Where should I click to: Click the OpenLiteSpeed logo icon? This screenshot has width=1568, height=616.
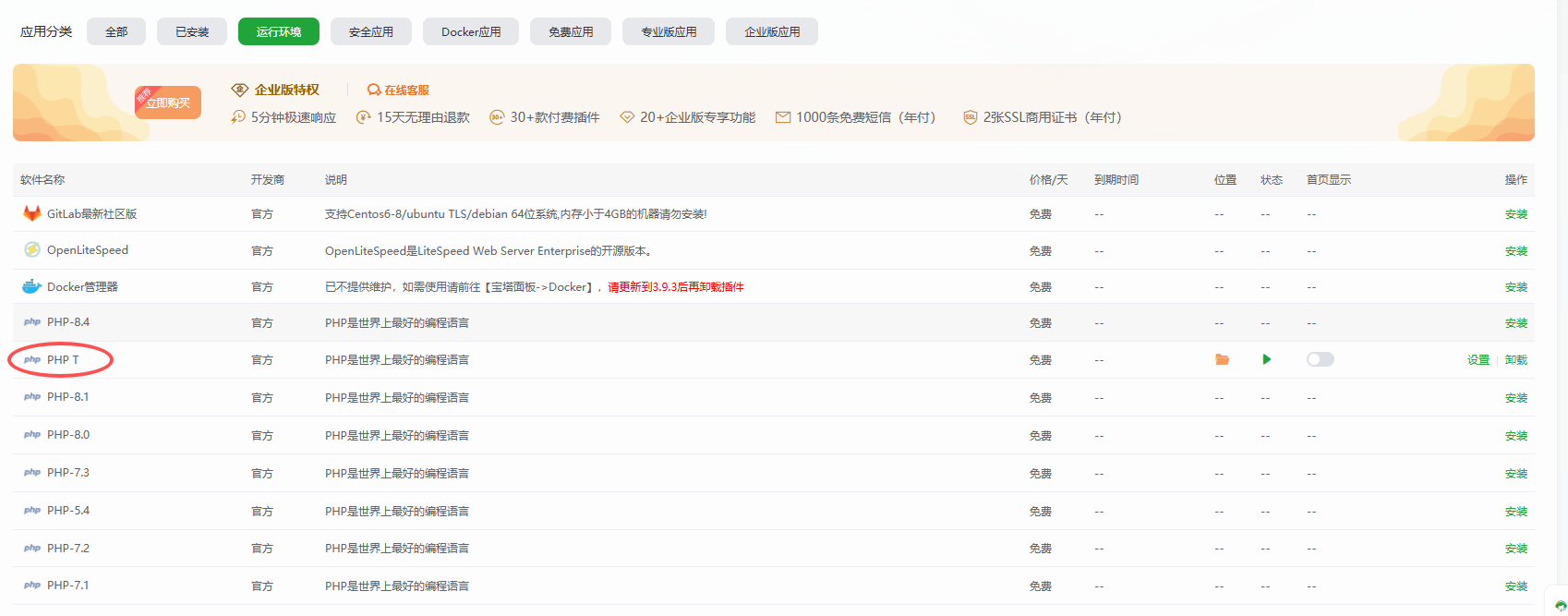point(31,249)
